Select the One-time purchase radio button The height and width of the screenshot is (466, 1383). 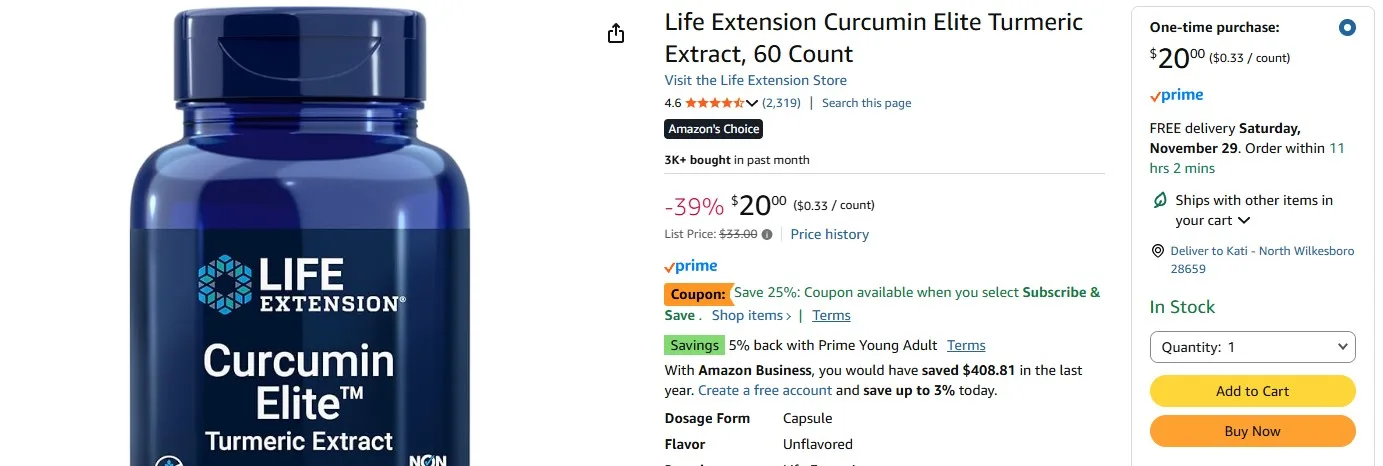1346,28
